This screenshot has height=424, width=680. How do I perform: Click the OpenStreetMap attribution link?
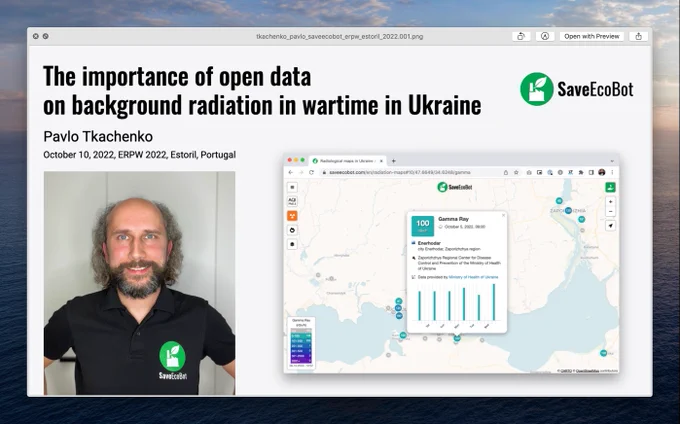pyautogui.click(x=587, y=371)
